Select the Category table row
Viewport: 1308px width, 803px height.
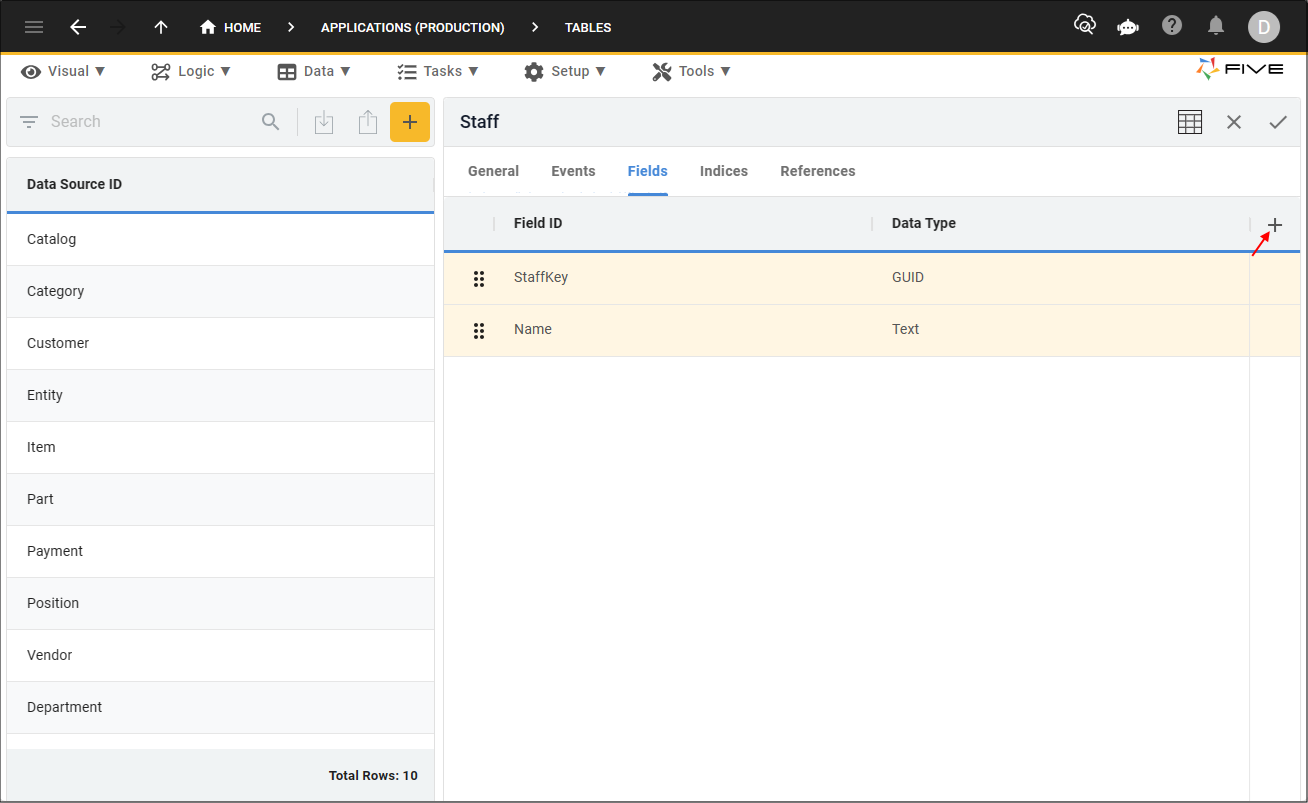pyautogui.click(x=220, y=291)
